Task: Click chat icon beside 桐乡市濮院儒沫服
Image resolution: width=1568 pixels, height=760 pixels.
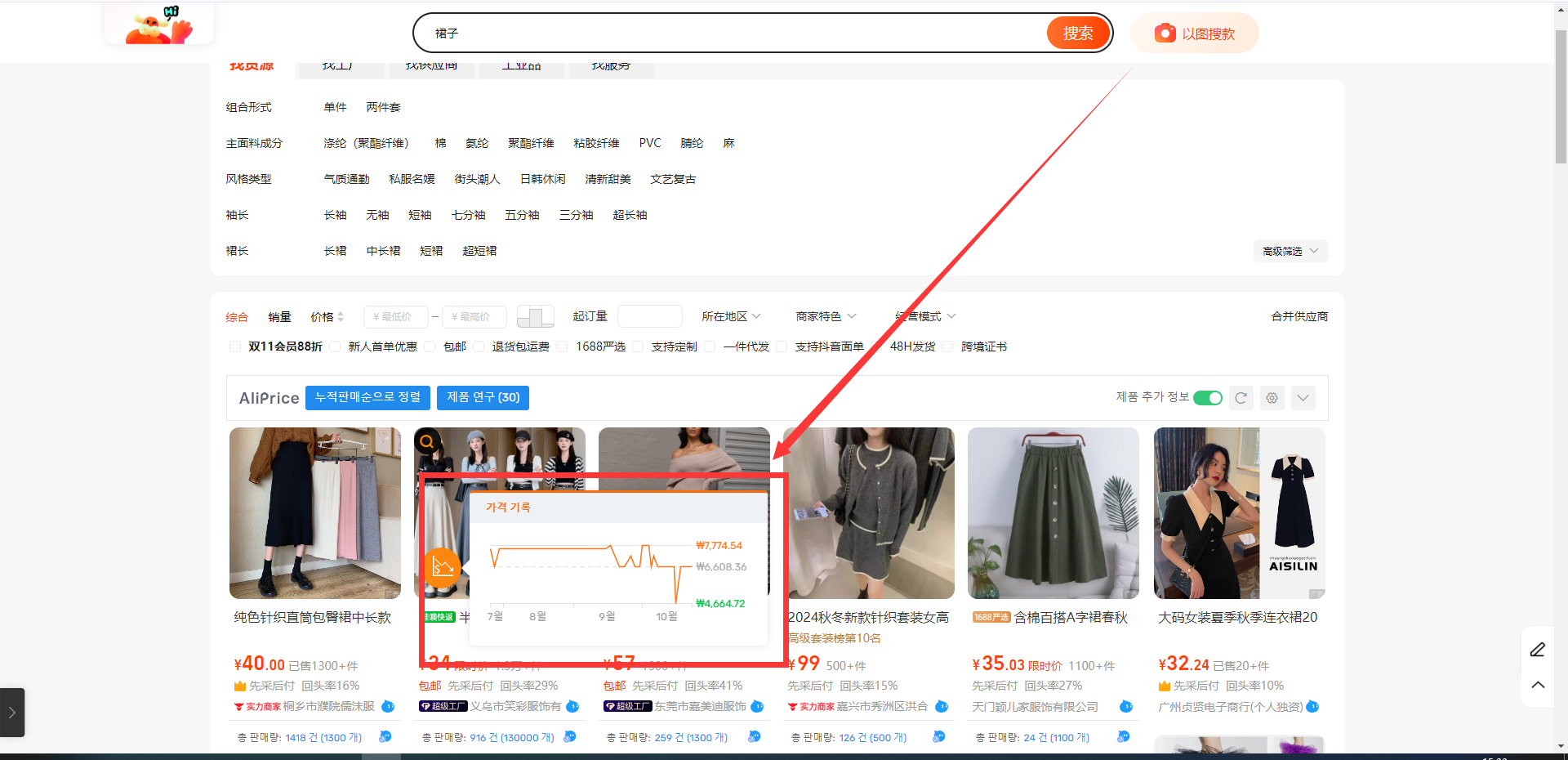Action: point(388,706)
